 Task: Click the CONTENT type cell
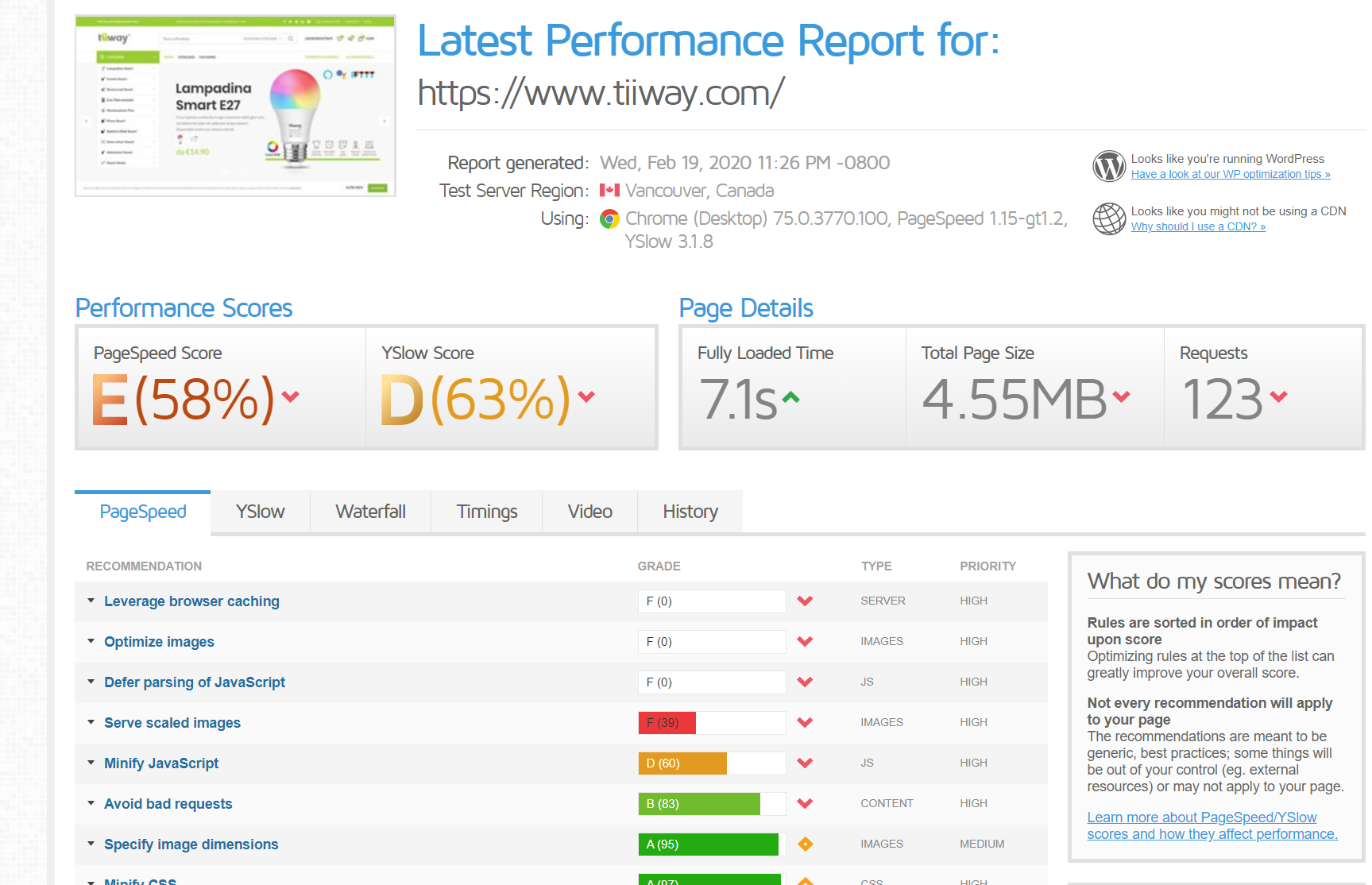coord(887,803)
